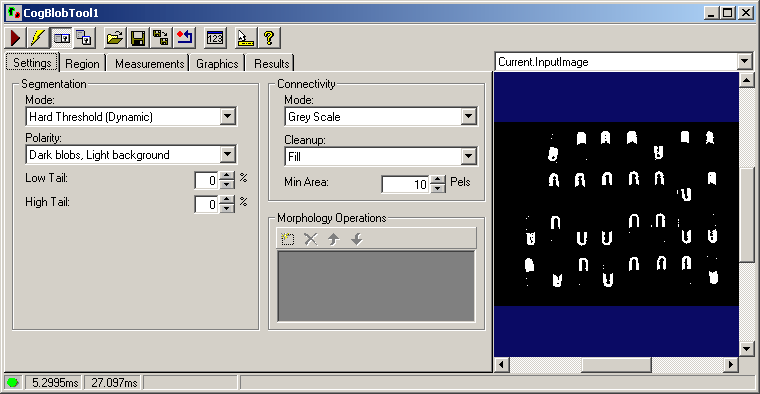Click the image display scroll-down arrow
The width and height of the screenshot is (760, 394).
(746, 348)
